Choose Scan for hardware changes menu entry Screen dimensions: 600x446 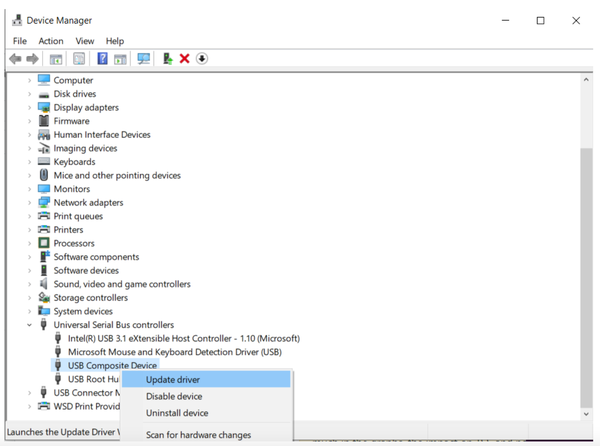[x=206, y=435]
